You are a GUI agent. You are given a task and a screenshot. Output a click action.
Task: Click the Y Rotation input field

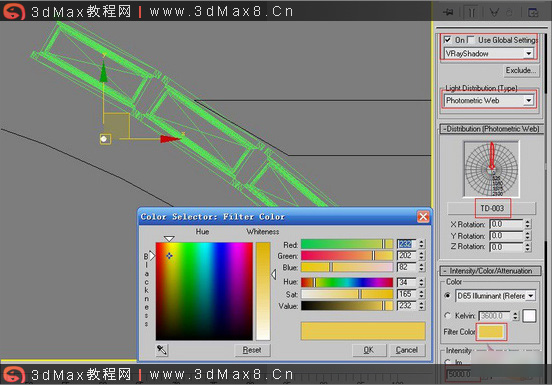point(506,235)
